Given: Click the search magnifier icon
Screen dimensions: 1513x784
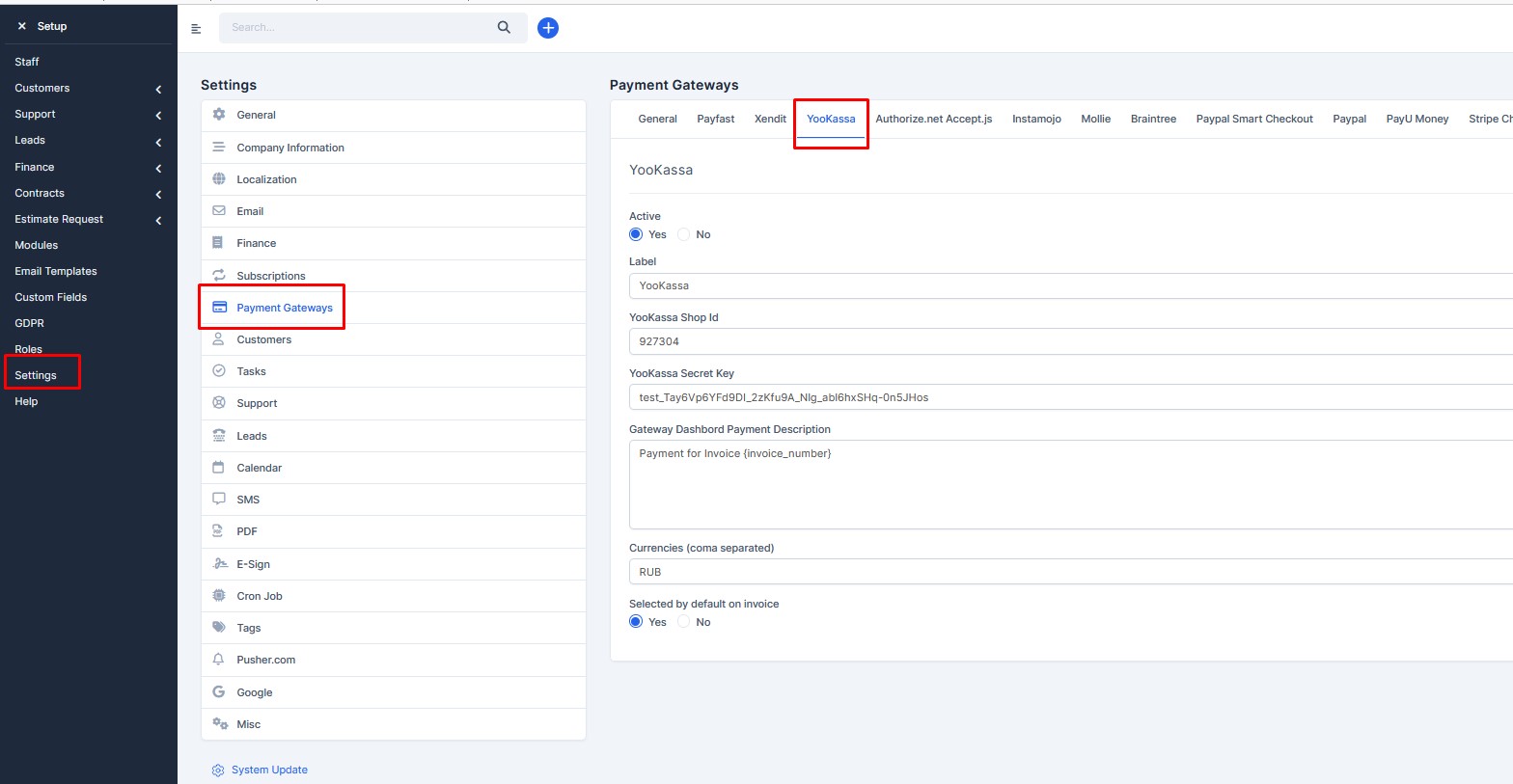Looking at the screenshot, I should 504,28.
